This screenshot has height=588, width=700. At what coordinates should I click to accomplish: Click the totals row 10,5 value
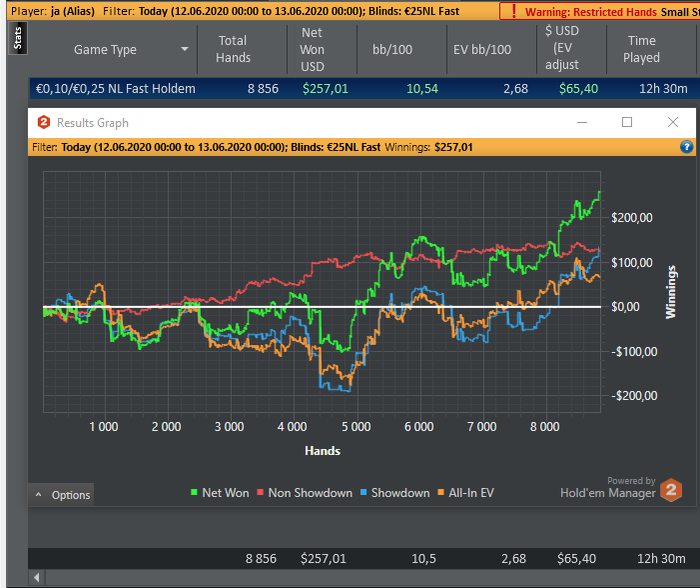[x=424, y=559]
